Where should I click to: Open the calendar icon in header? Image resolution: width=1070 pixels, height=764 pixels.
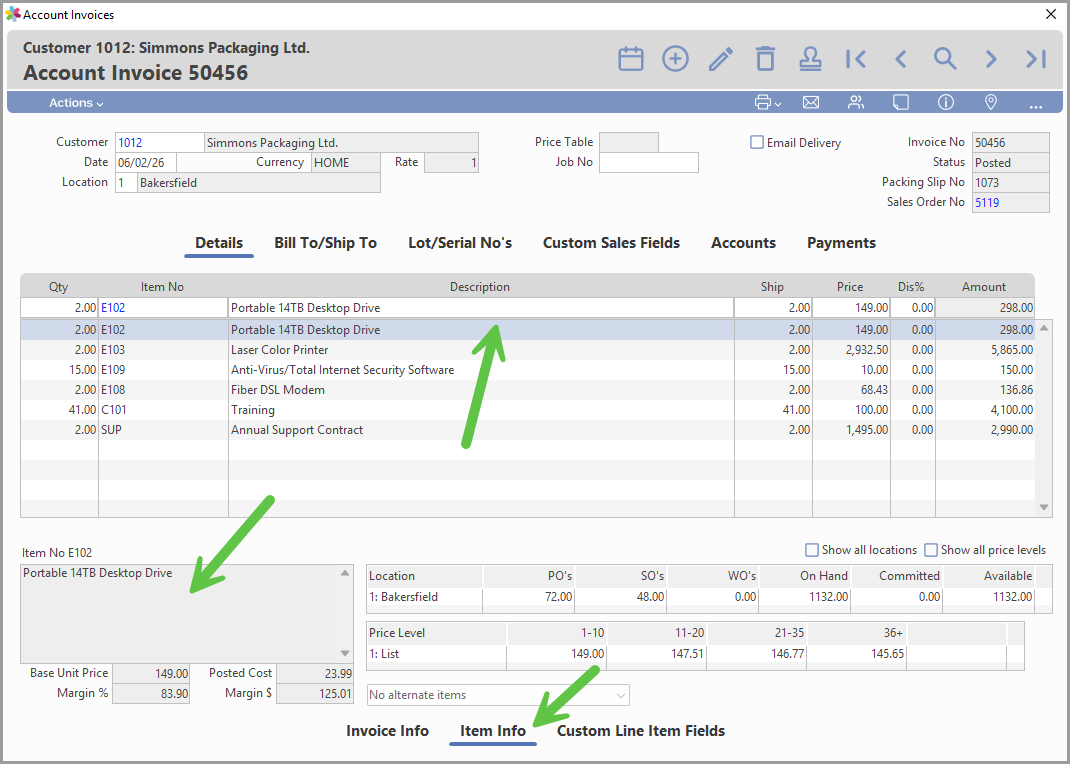(x=631, y=59)
